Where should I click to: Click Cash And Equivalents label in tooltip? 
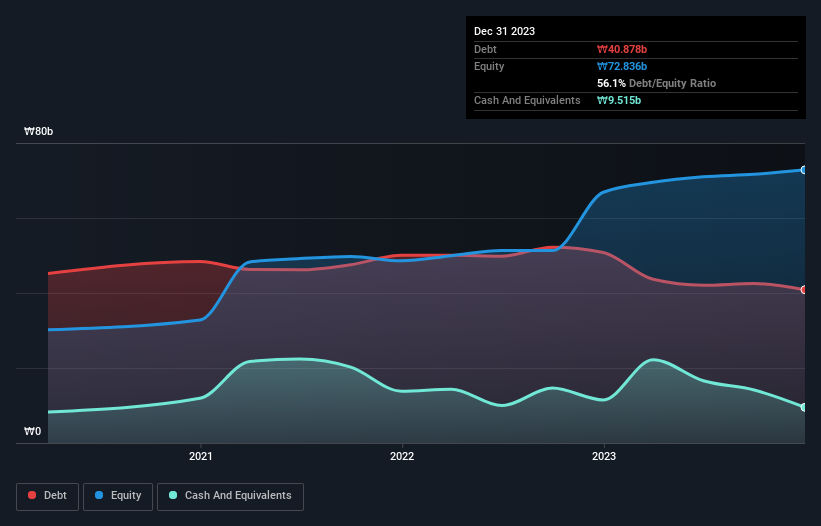pyautogui.click(x=527, y=100)
